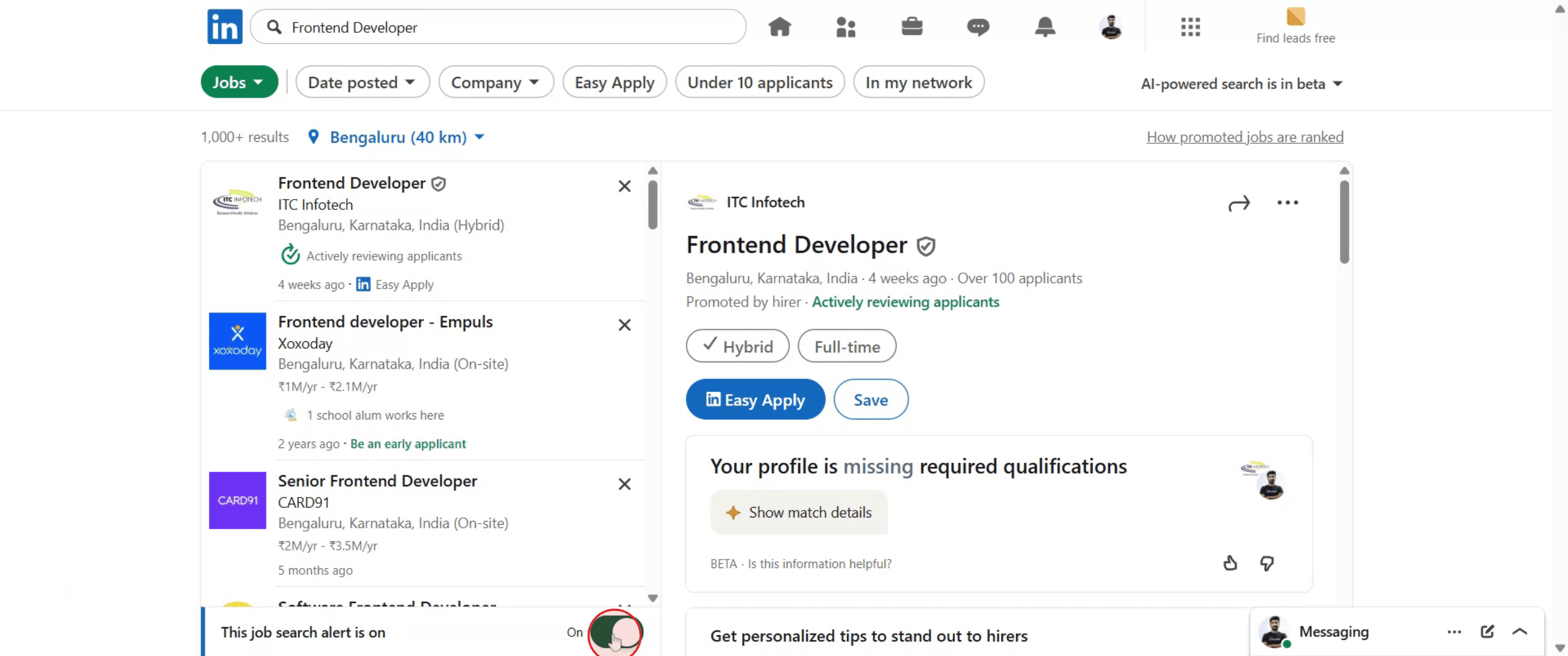Open Messaging panel more options

(1454, 632)
